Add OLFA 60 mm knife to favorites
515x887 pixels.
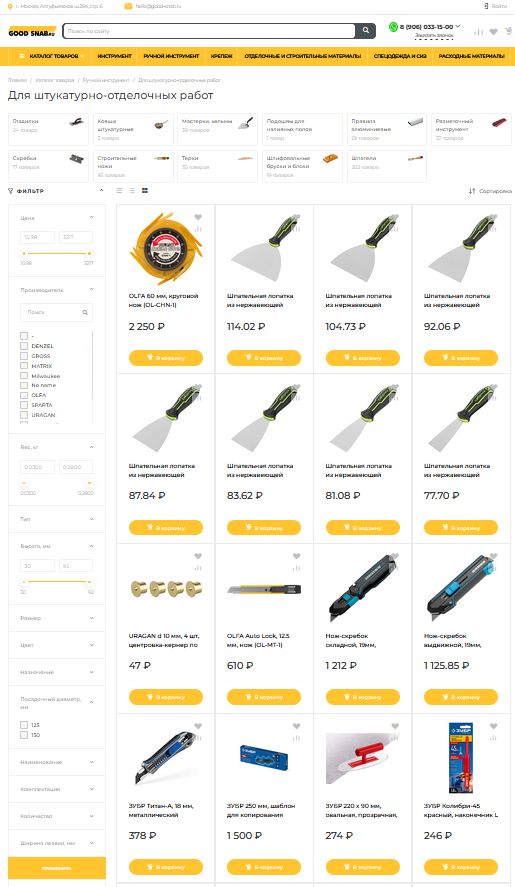(x=198, y=217)
